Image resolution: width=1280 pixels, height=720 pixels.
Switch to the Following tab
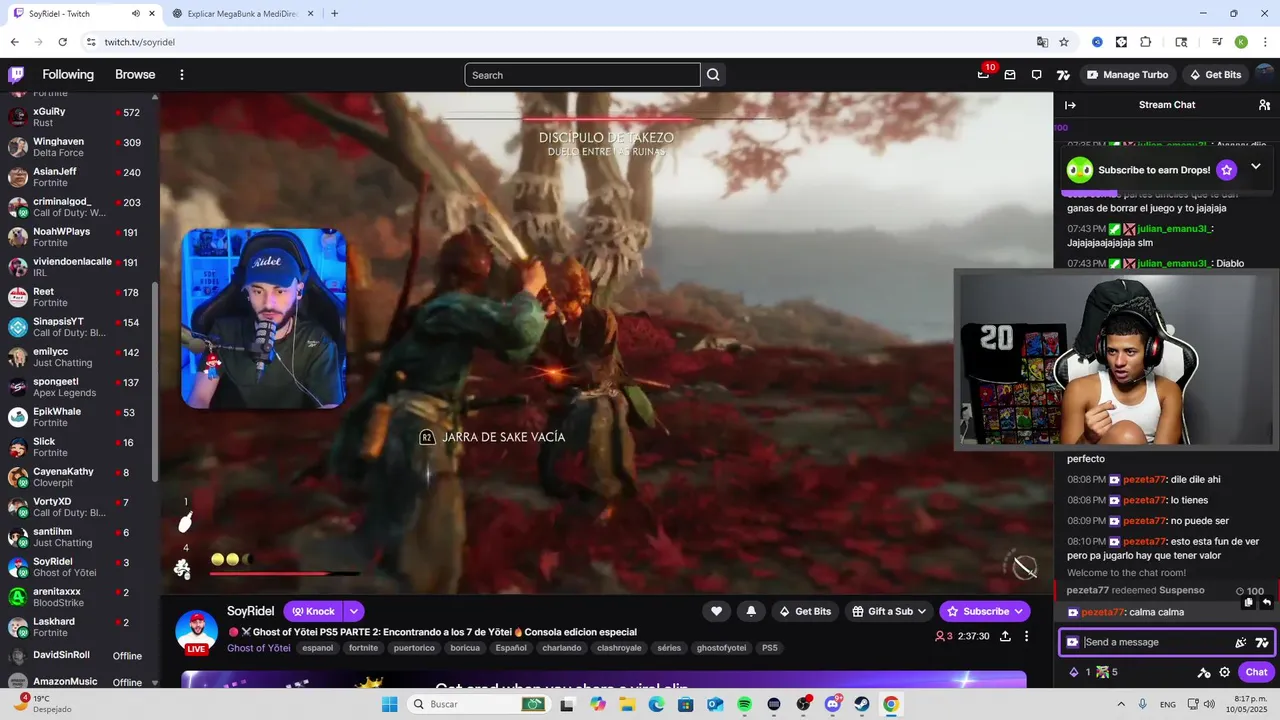(x=68, y=75)
